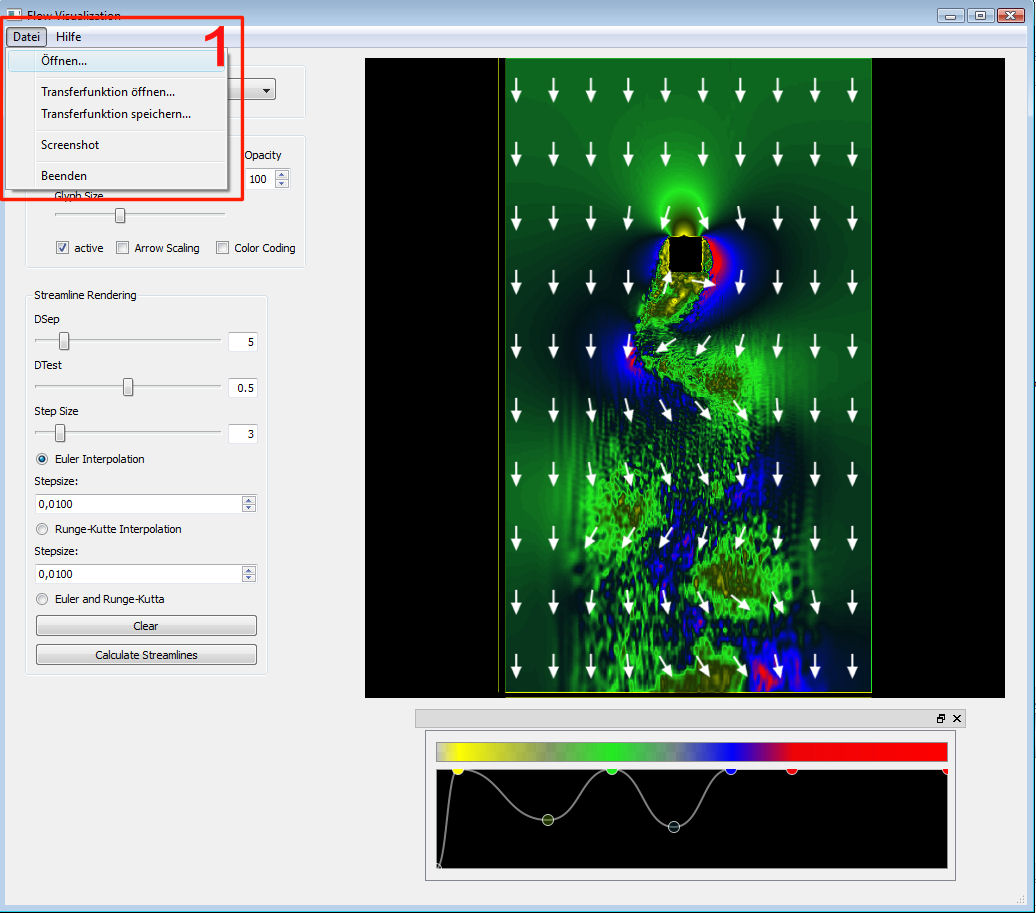Select the dark olive lower control point
This screenshot has height=913, width=1036.
coord(547,820)
